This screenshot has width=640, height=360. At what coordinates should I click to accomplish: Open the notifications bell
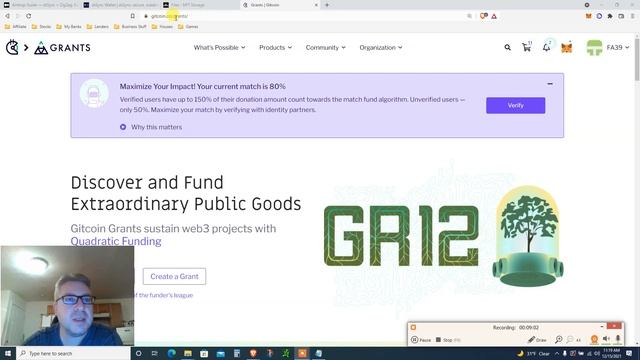(x=547, y=47)
